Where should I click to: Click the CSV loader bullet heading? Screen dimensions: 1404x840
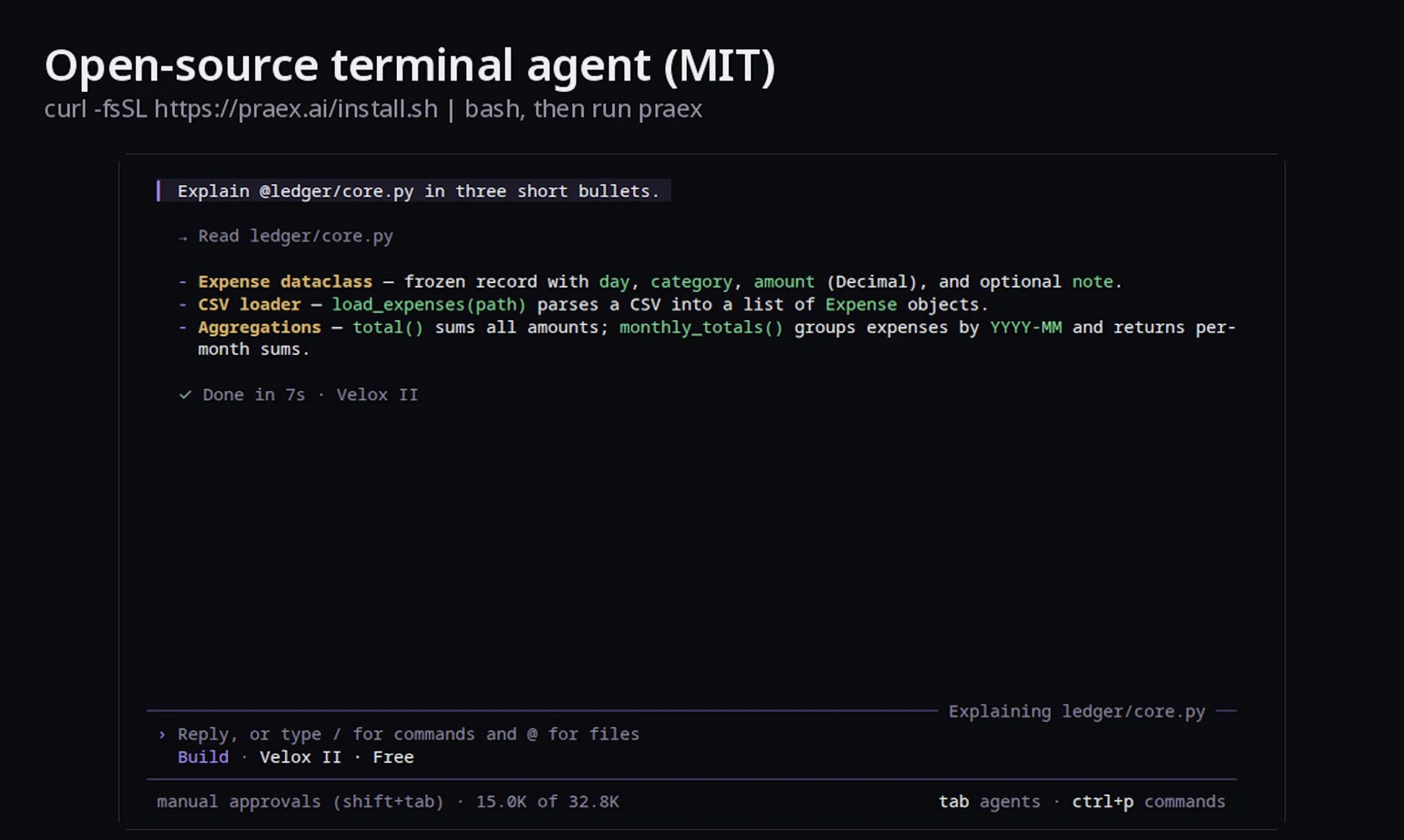[249, 304]
